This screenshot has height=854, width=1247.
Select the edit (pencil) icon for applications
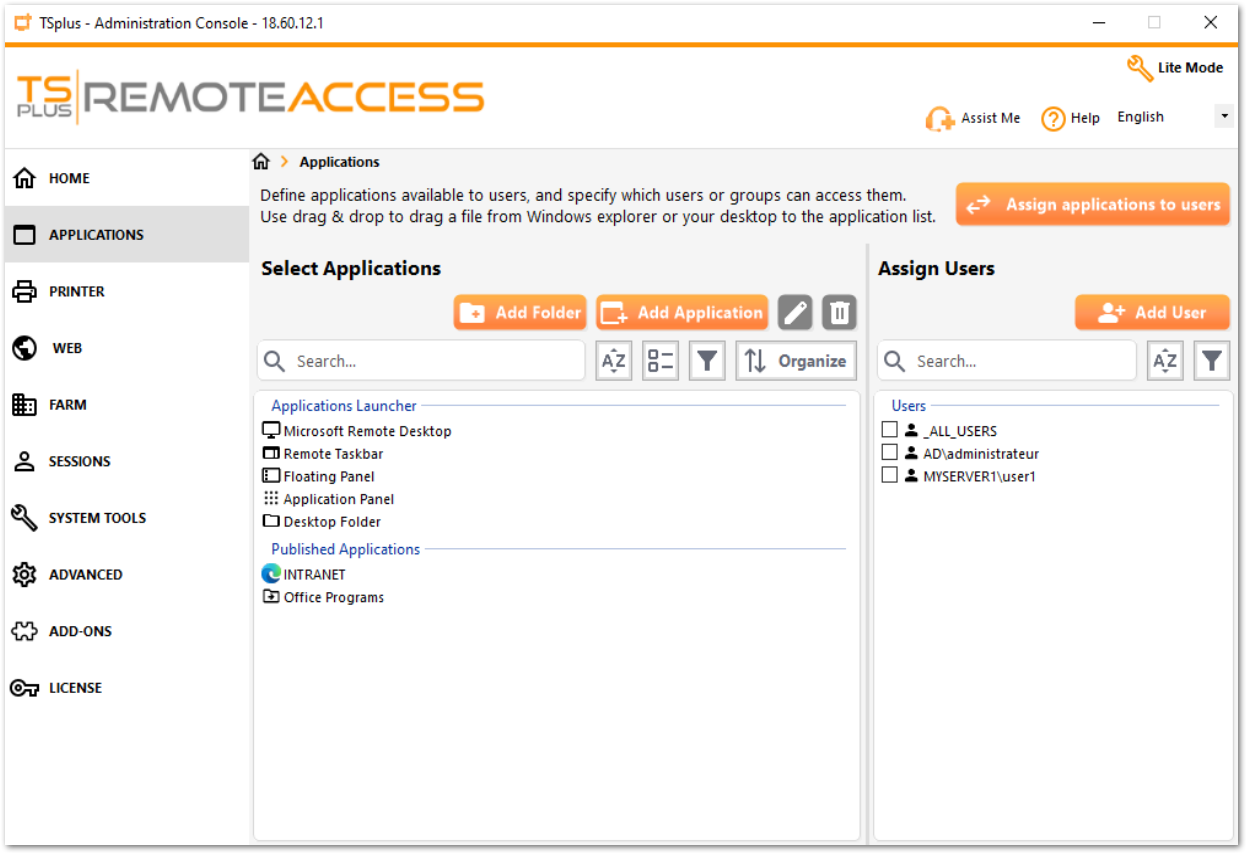[x=794, y=312]
